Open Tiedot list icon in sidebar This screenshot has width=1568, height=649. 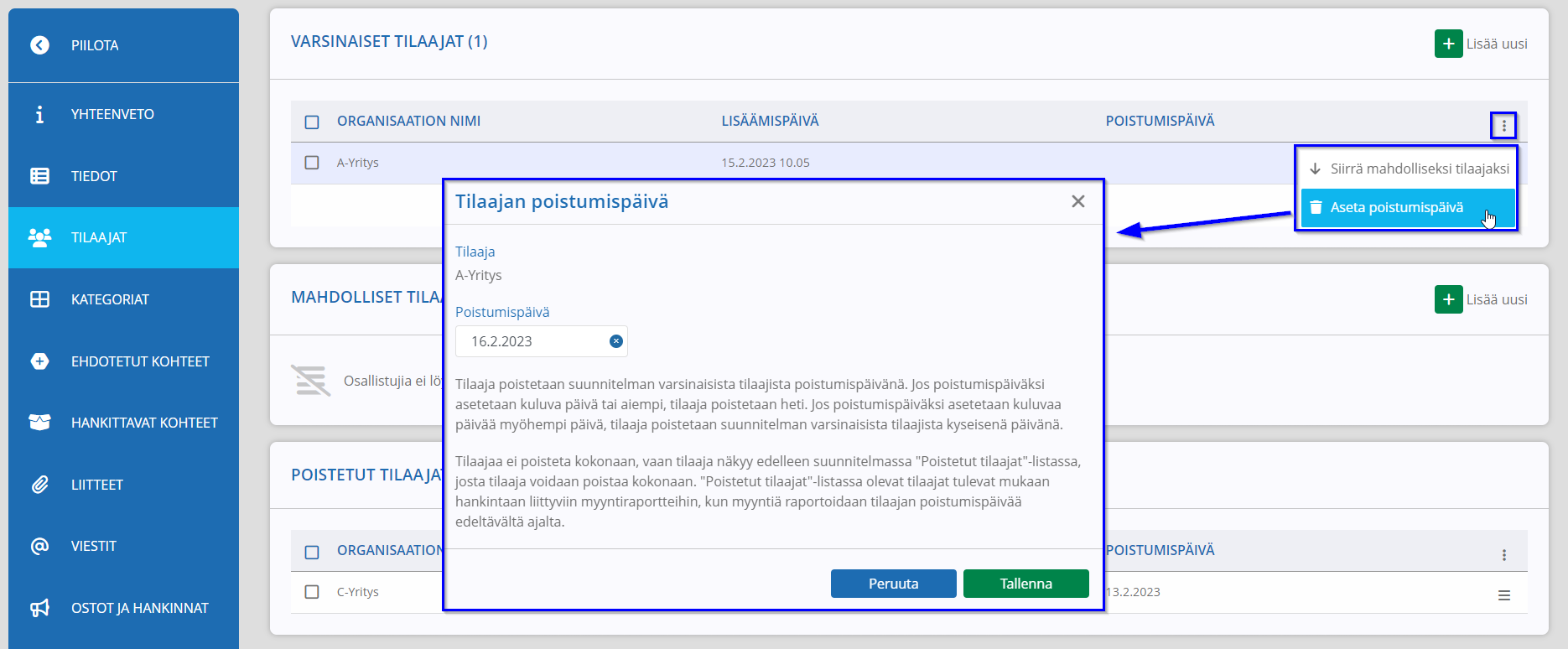pos(39,176)
